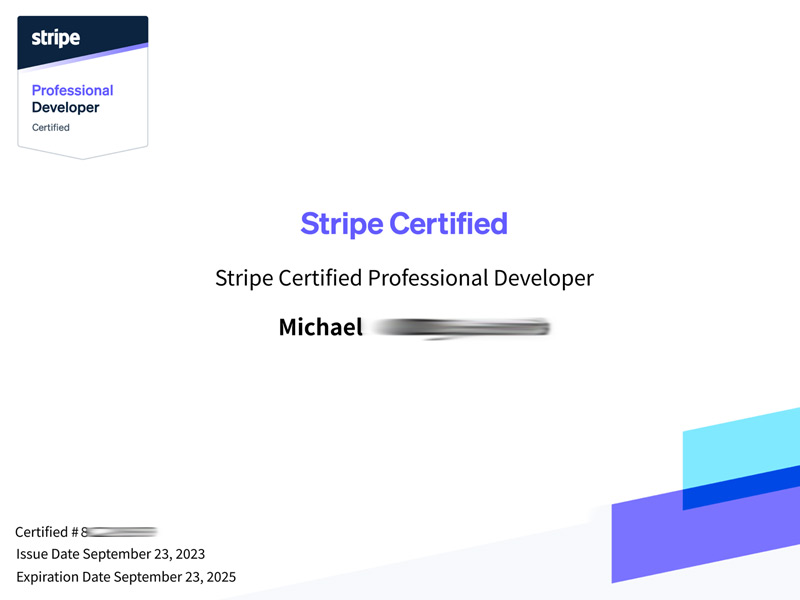Click the expiration date 'September 23, 2025'

click(174, 577)
